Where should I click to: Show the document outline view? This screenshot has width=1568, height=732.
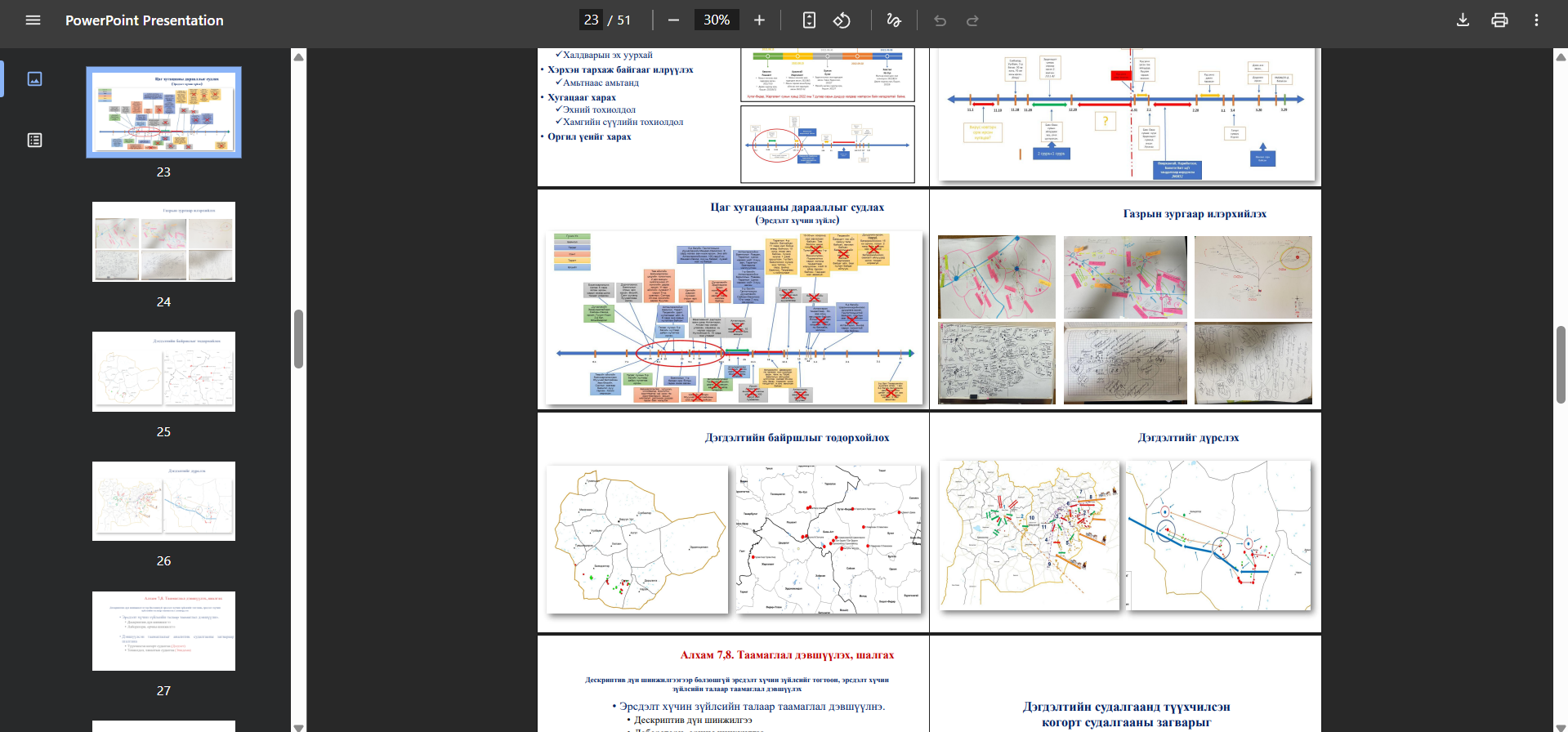[34, 141]
